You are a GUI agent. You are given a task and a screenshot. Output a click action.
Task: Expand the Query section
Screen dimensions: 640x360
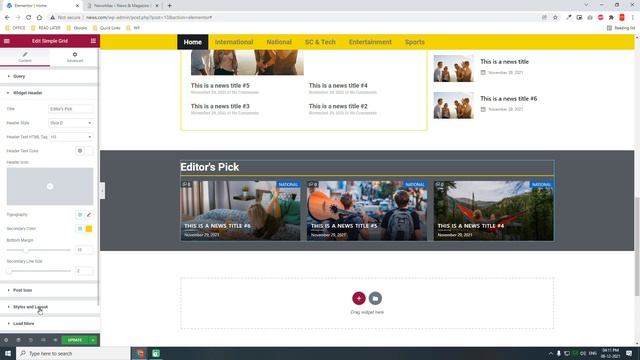point(49,76)
